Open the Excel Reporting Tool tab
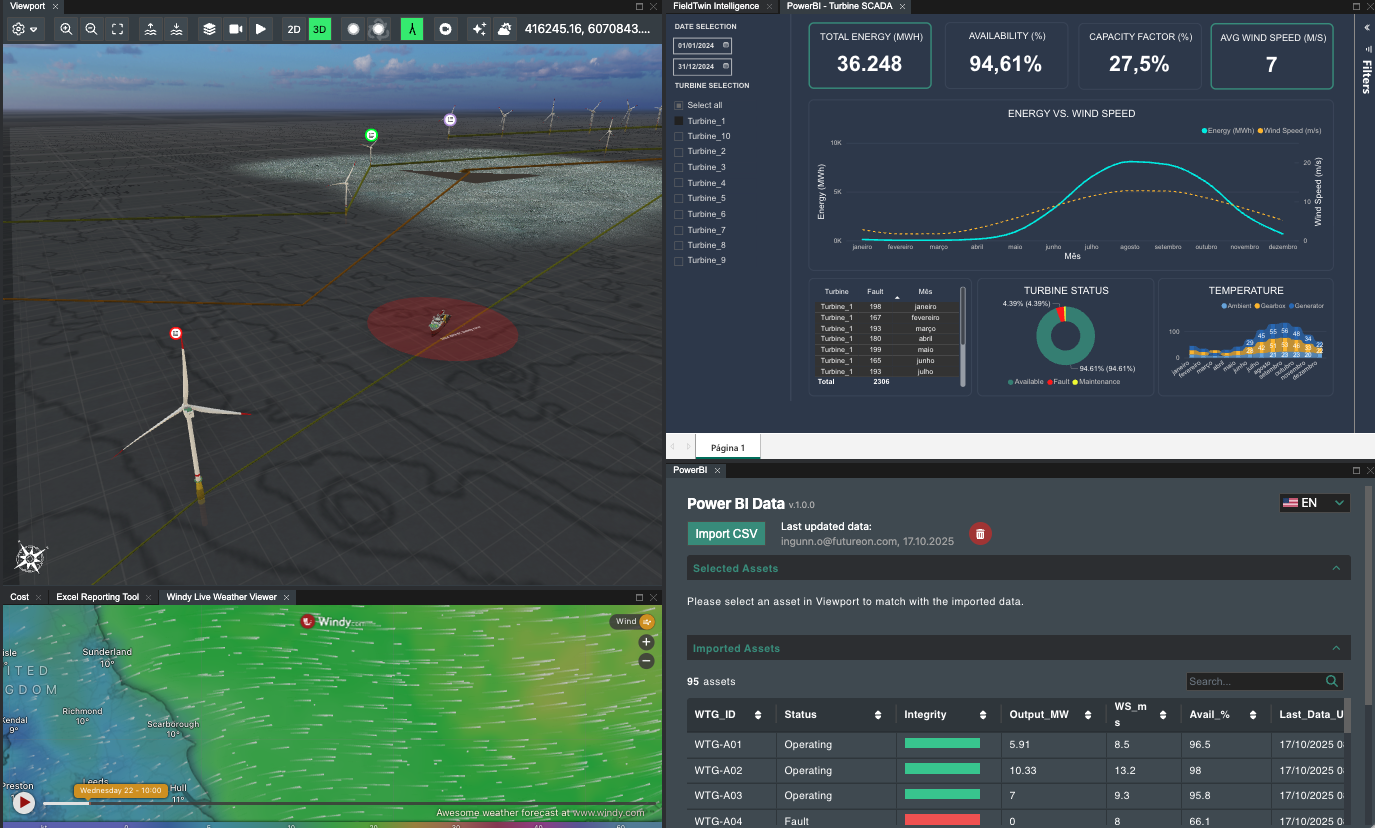The image size is (1375, 828). coord(97,597)
